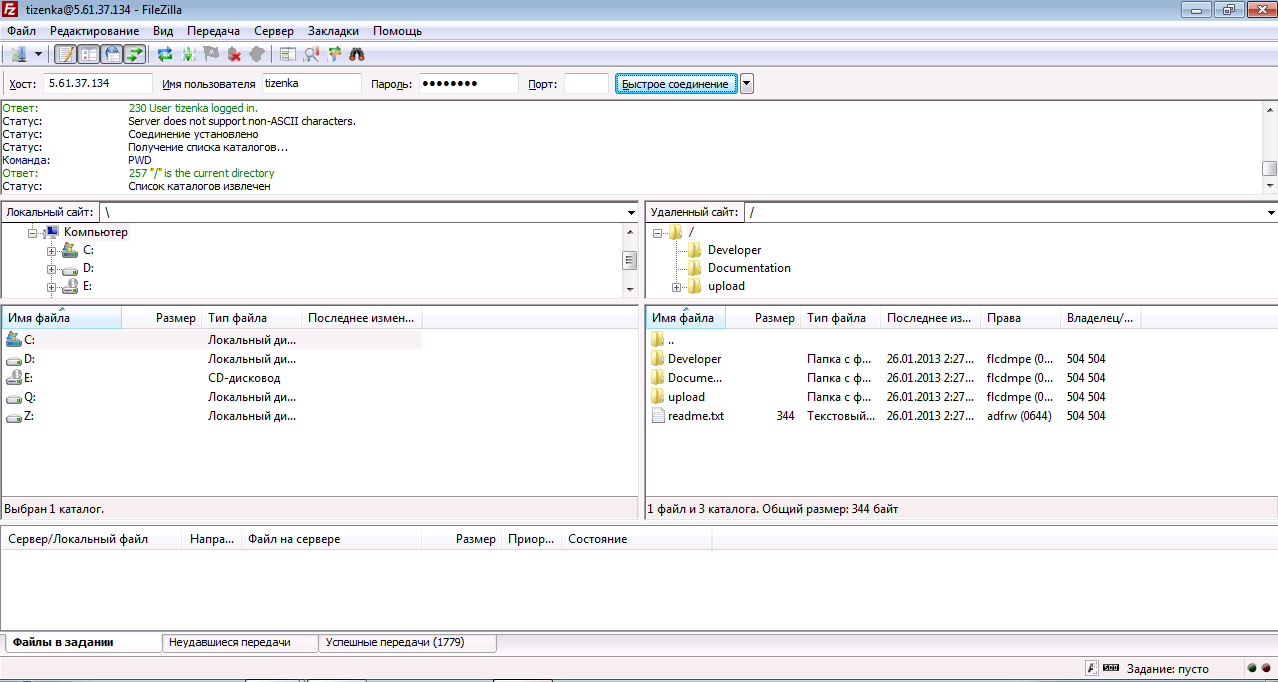Click the Имя пользователя input field
Image resolution: width=1278 pixels, height=682 pixels.
[x=312, y=84]
